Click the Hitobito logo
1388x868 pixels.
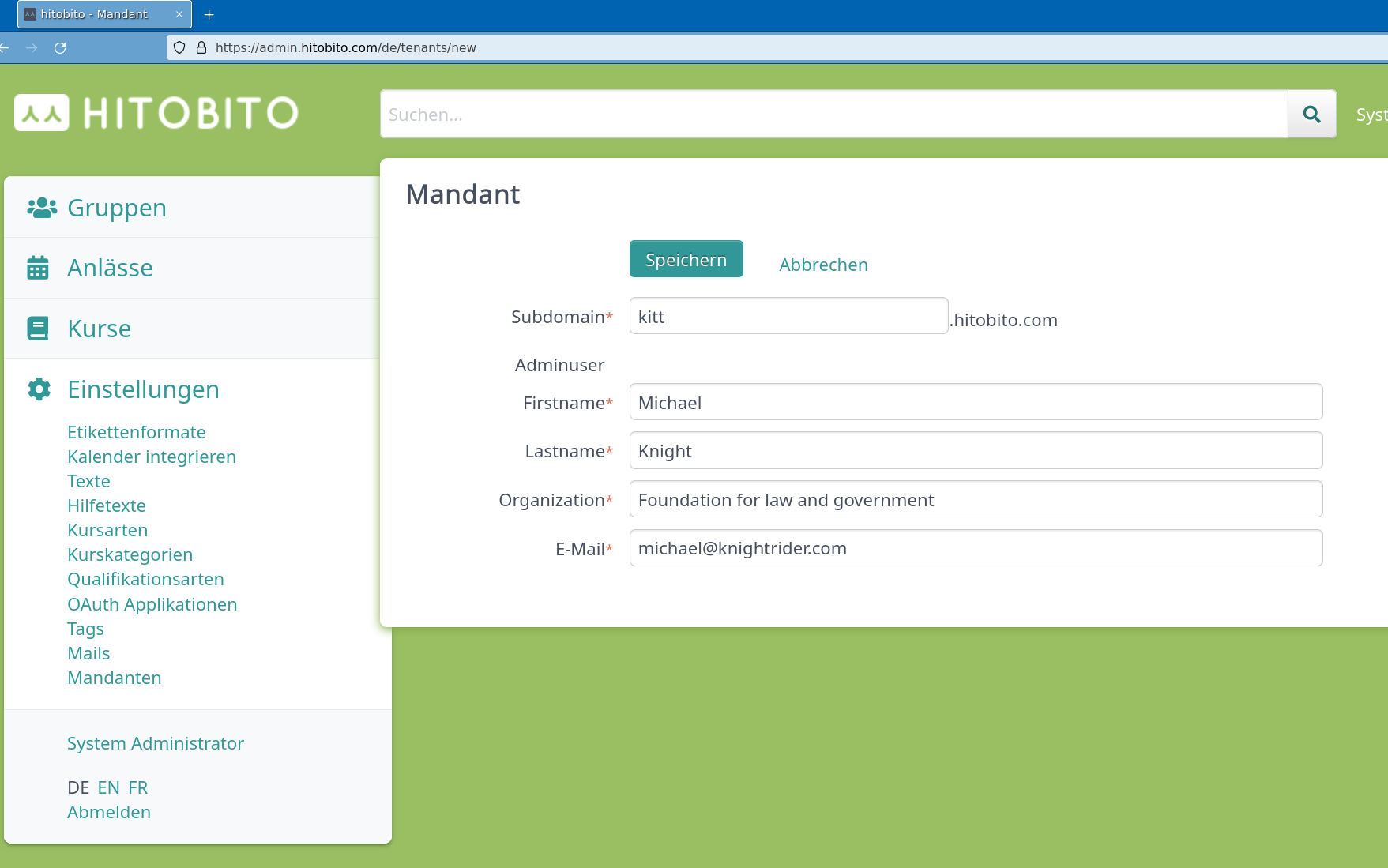click(x=155, y=112)
